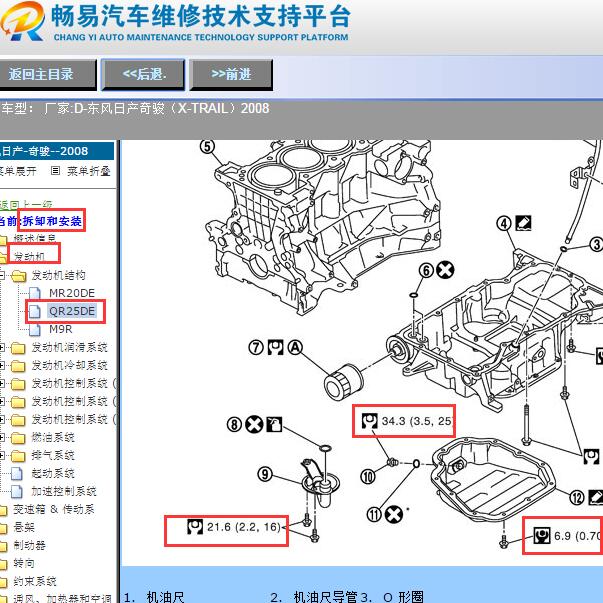
Task: Go forward with the >>前进 button
Action: 231,74
